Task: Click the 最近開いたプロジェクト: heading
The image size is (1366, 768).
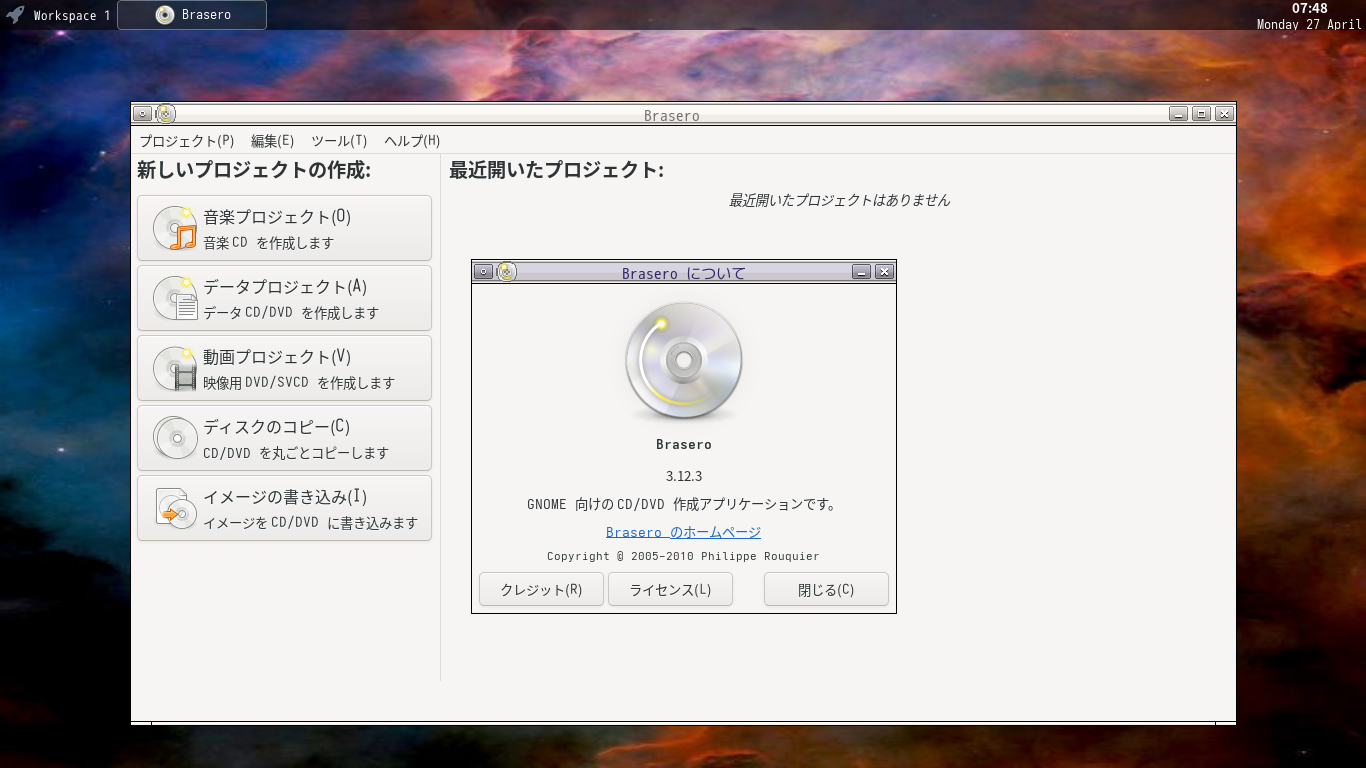Action: click(x=556, y=170)
